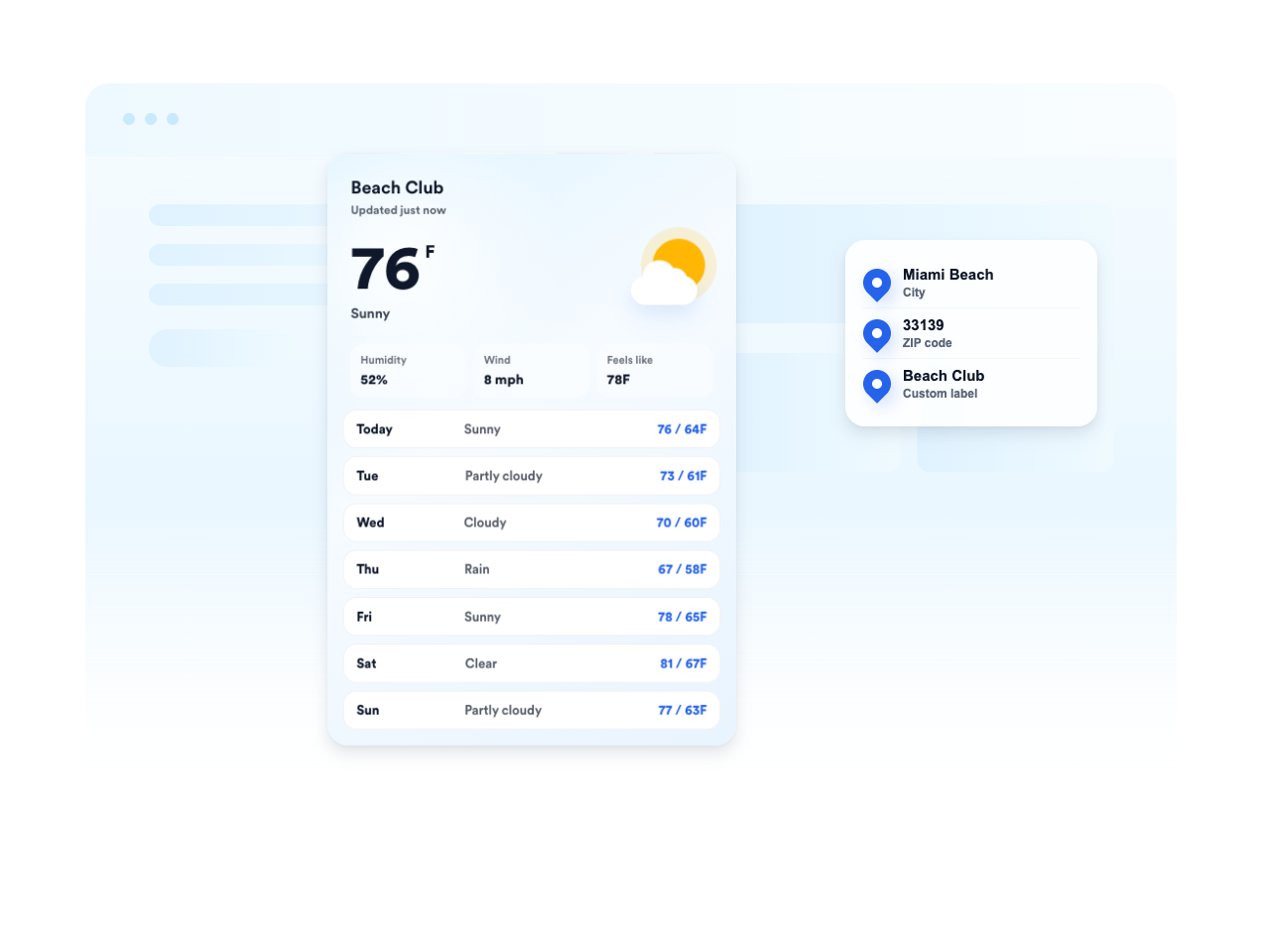The image size is (1262, 952).
Task: Click the 78 / 65F temperature value
Action: point(683,617)
